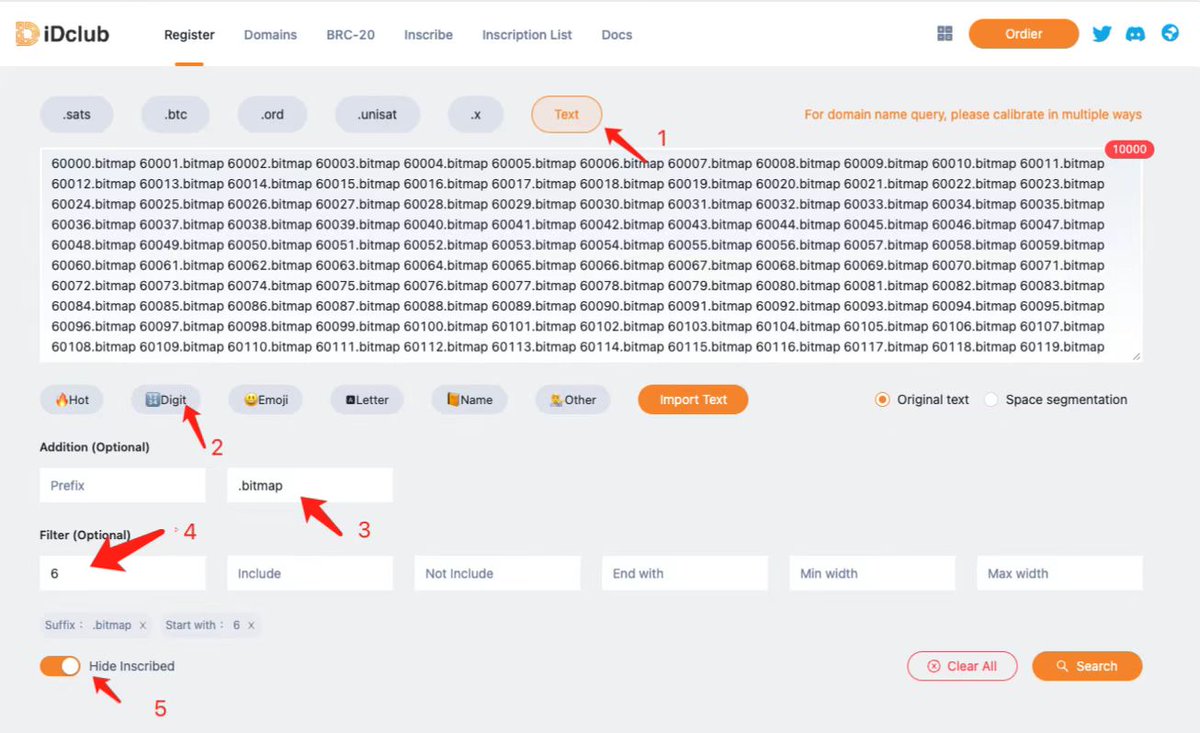Open the Domains tab

(x=270, y=34)
